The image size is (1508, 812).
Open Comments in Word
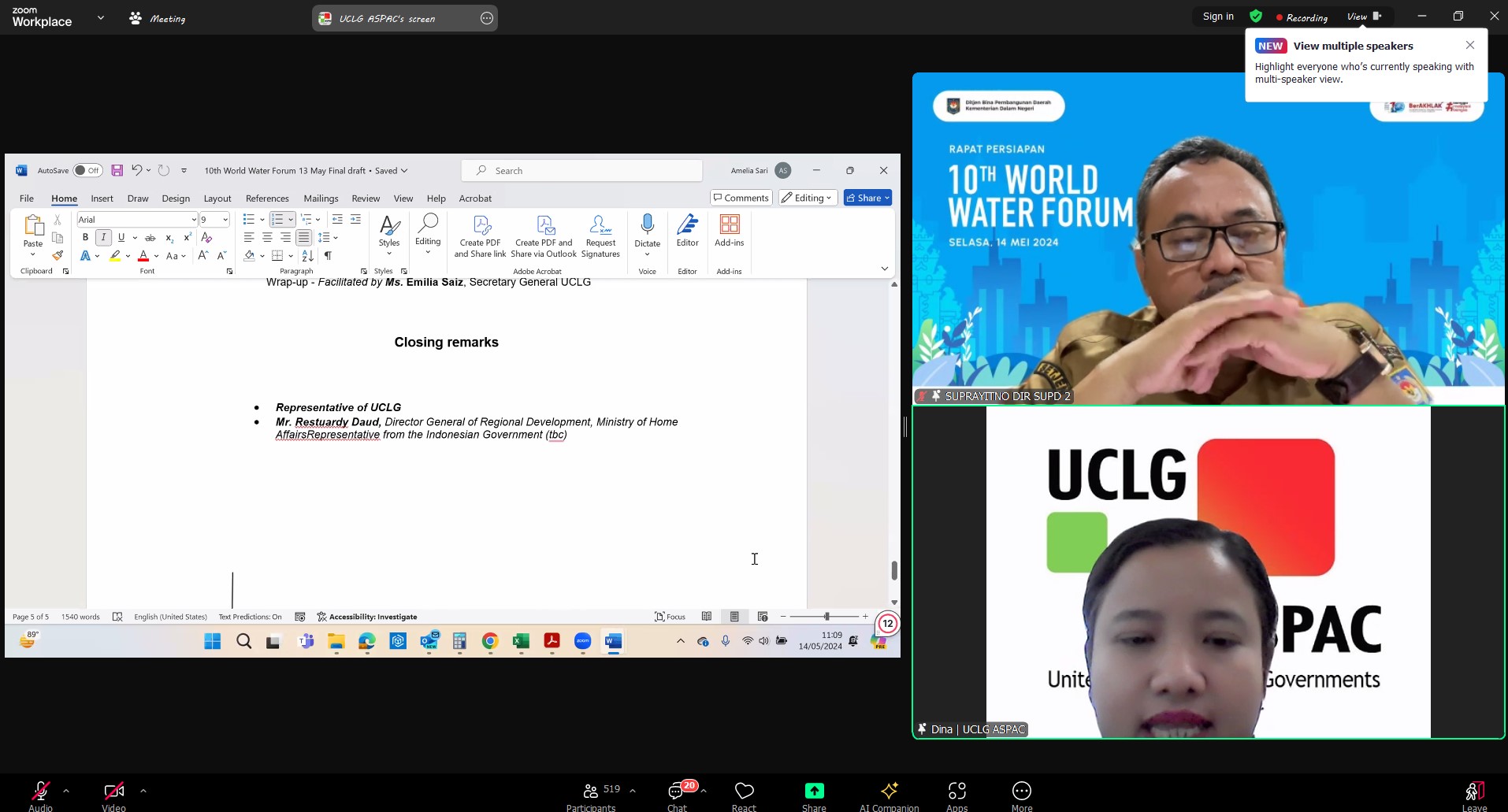pyautogui.click(x=741, y=198)
